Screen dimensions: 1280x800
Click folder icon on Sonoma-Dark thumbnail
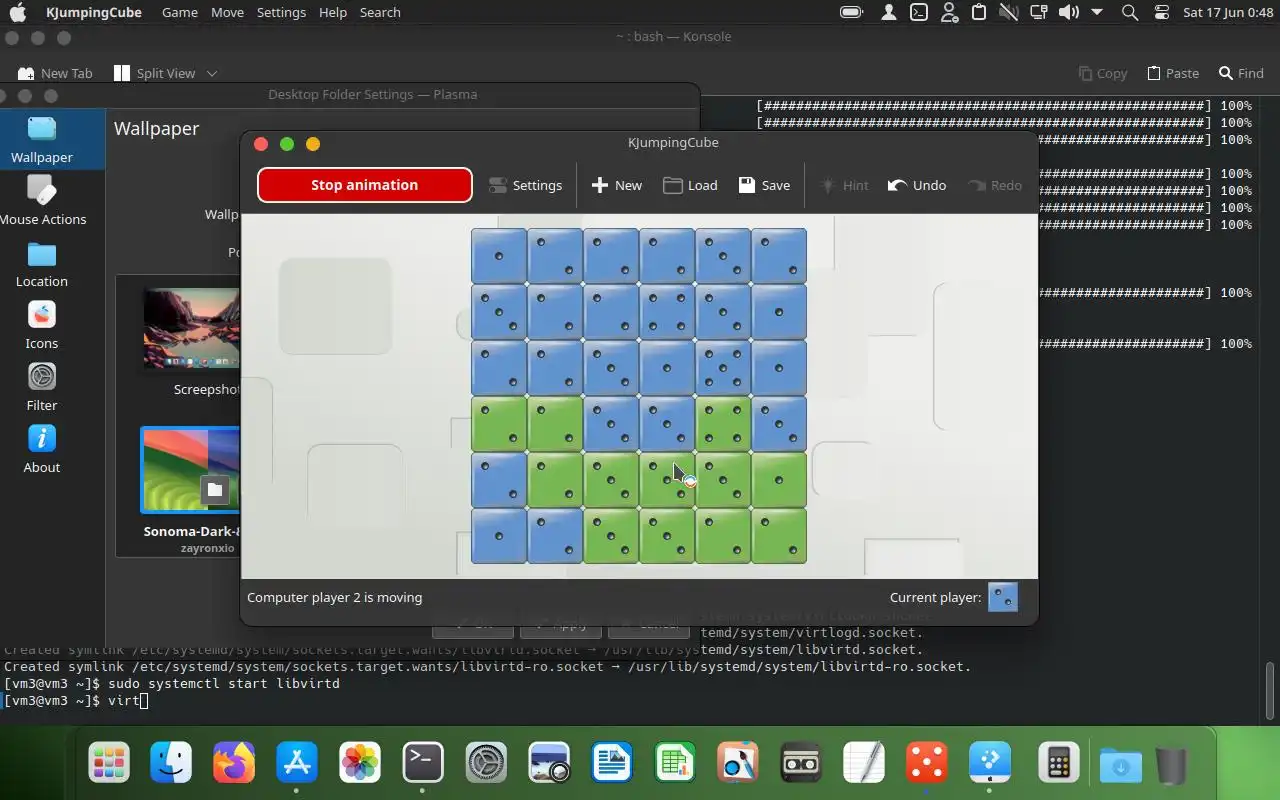click(x=214, y=489)
